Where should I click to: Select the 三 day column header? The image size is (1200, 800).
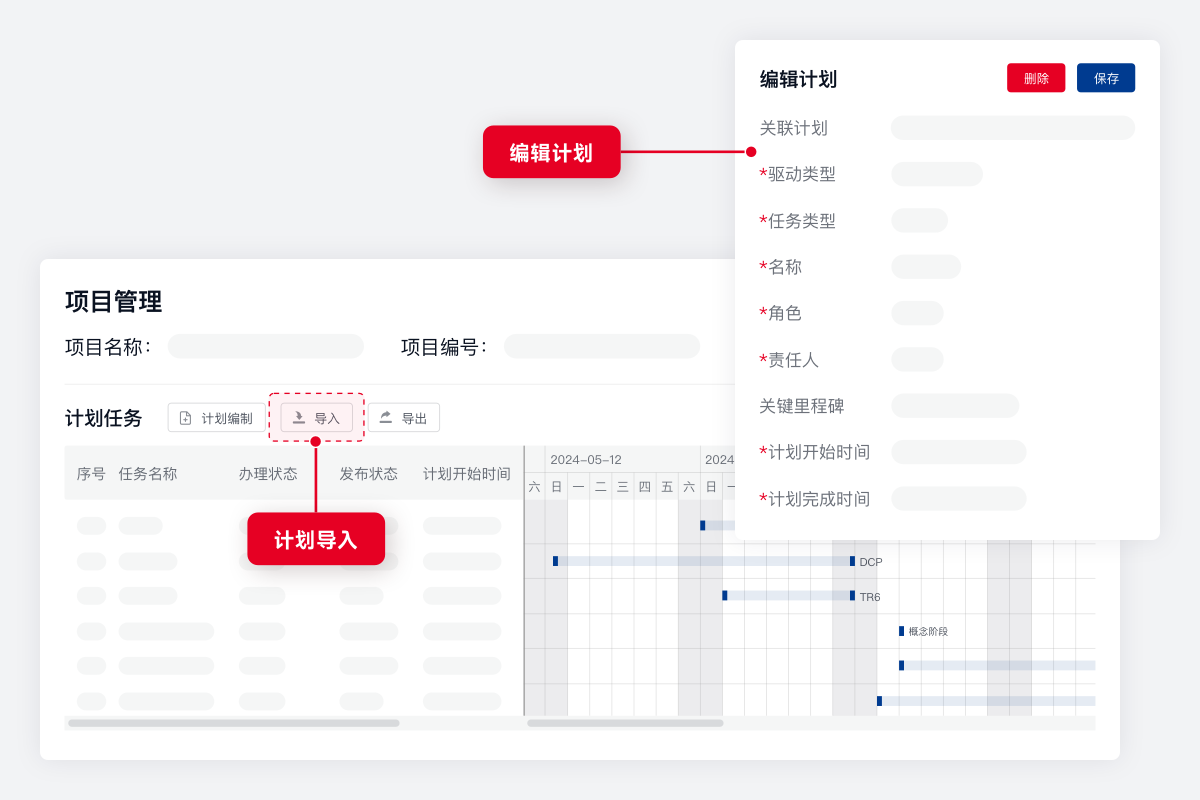tap(622, 487)
